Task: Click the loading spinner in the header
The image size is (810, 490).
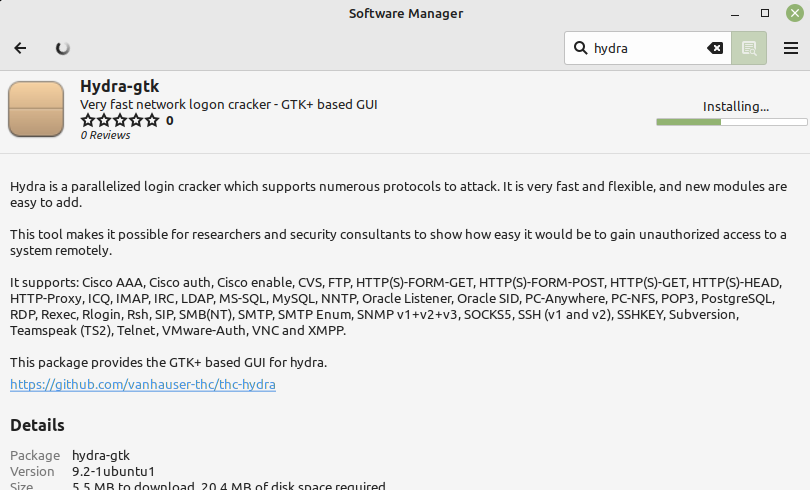Action: 63,48
